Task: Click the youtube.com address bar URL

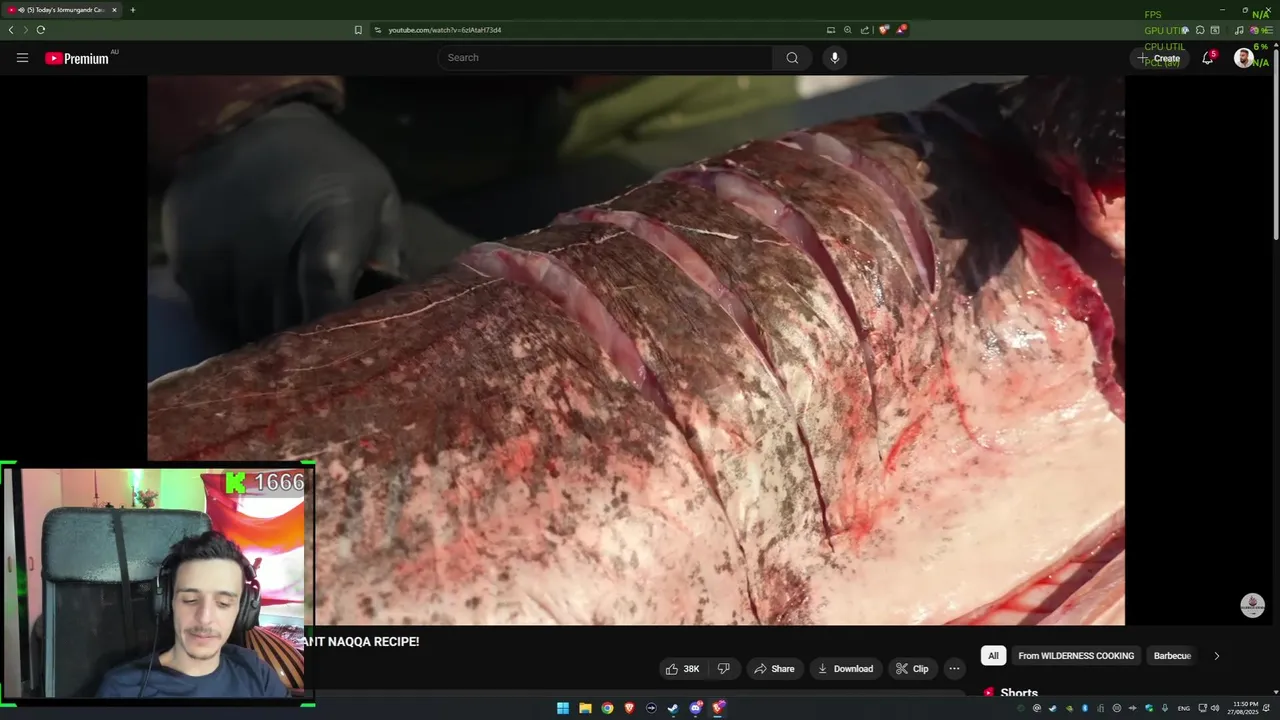Action: 445,30
